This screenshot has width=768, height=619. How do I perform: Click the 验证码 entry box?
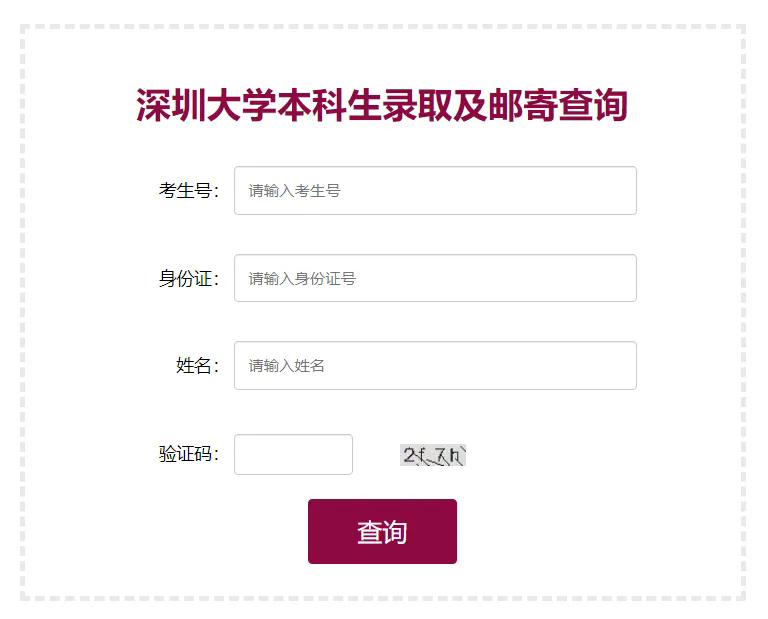pyautogui.click(x=293, y=455)
